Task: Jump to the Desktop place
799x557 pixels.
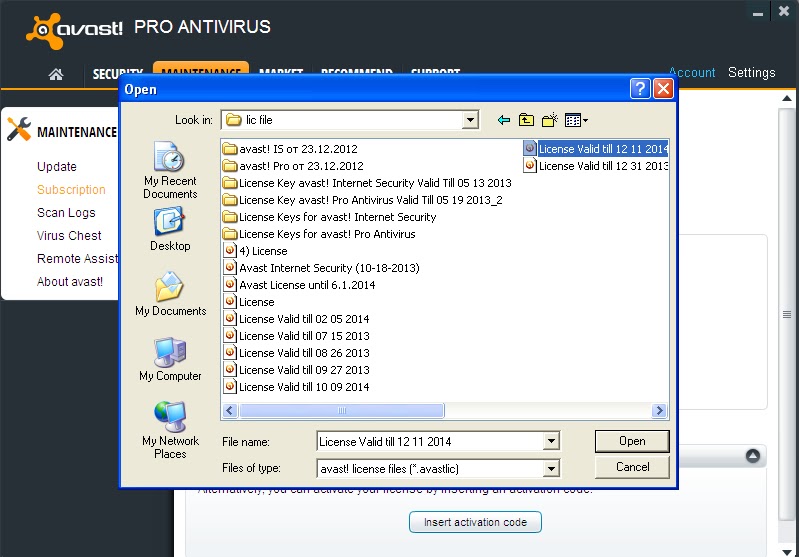Action: pos(170,229)
